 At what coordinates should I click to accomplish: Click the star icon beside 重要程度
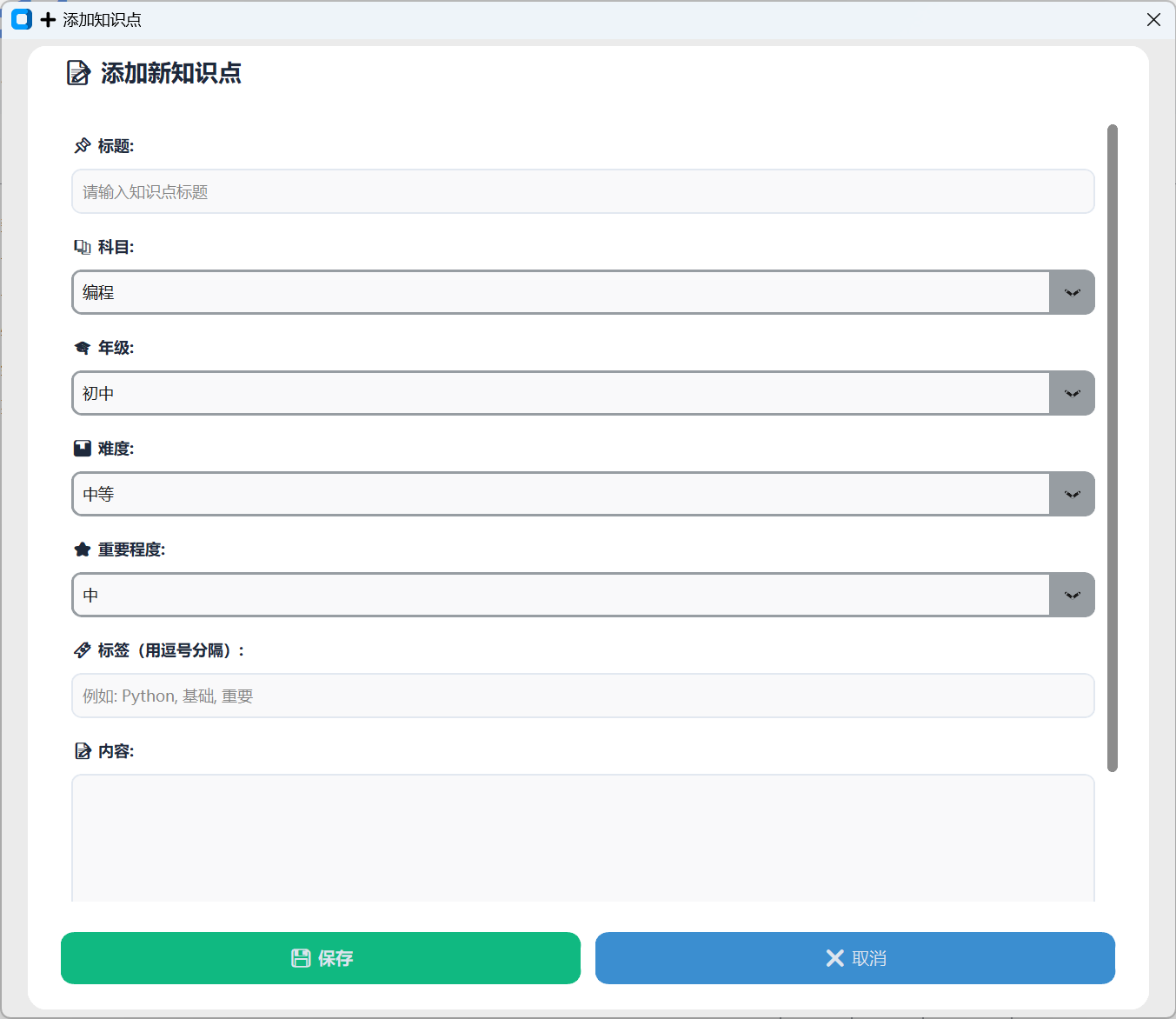pyautogui.click(x=83, y=549)
